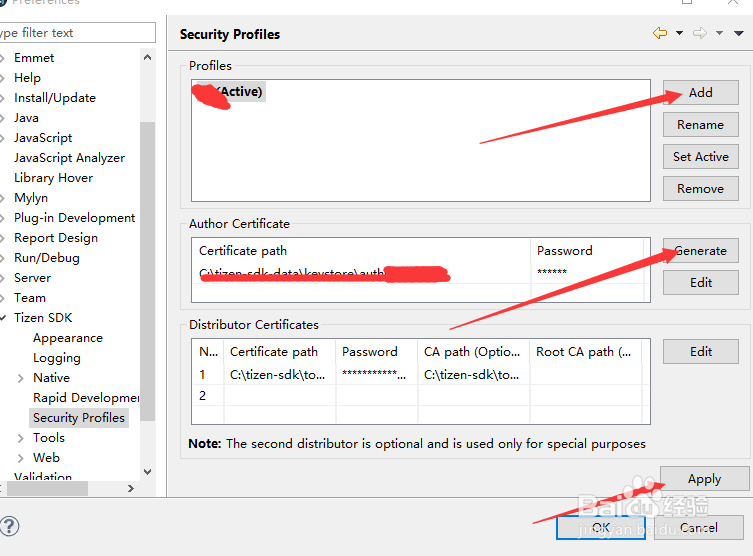The width and height of the screenshot is (753, 556).
Task: Select Run/Debug tree item
Action: [47, 258]
